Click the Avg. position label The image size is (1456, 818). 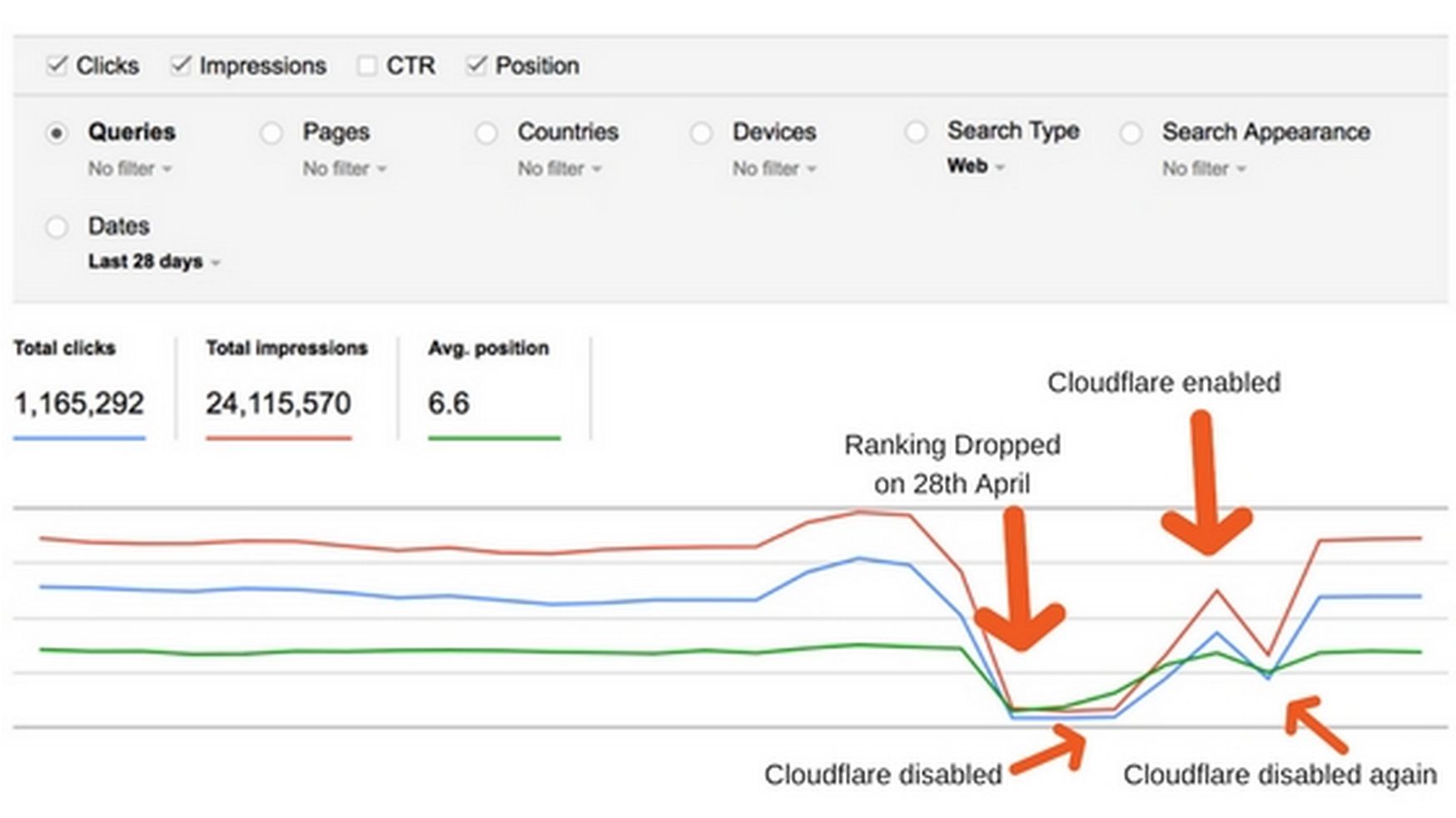tap(489, 348)
